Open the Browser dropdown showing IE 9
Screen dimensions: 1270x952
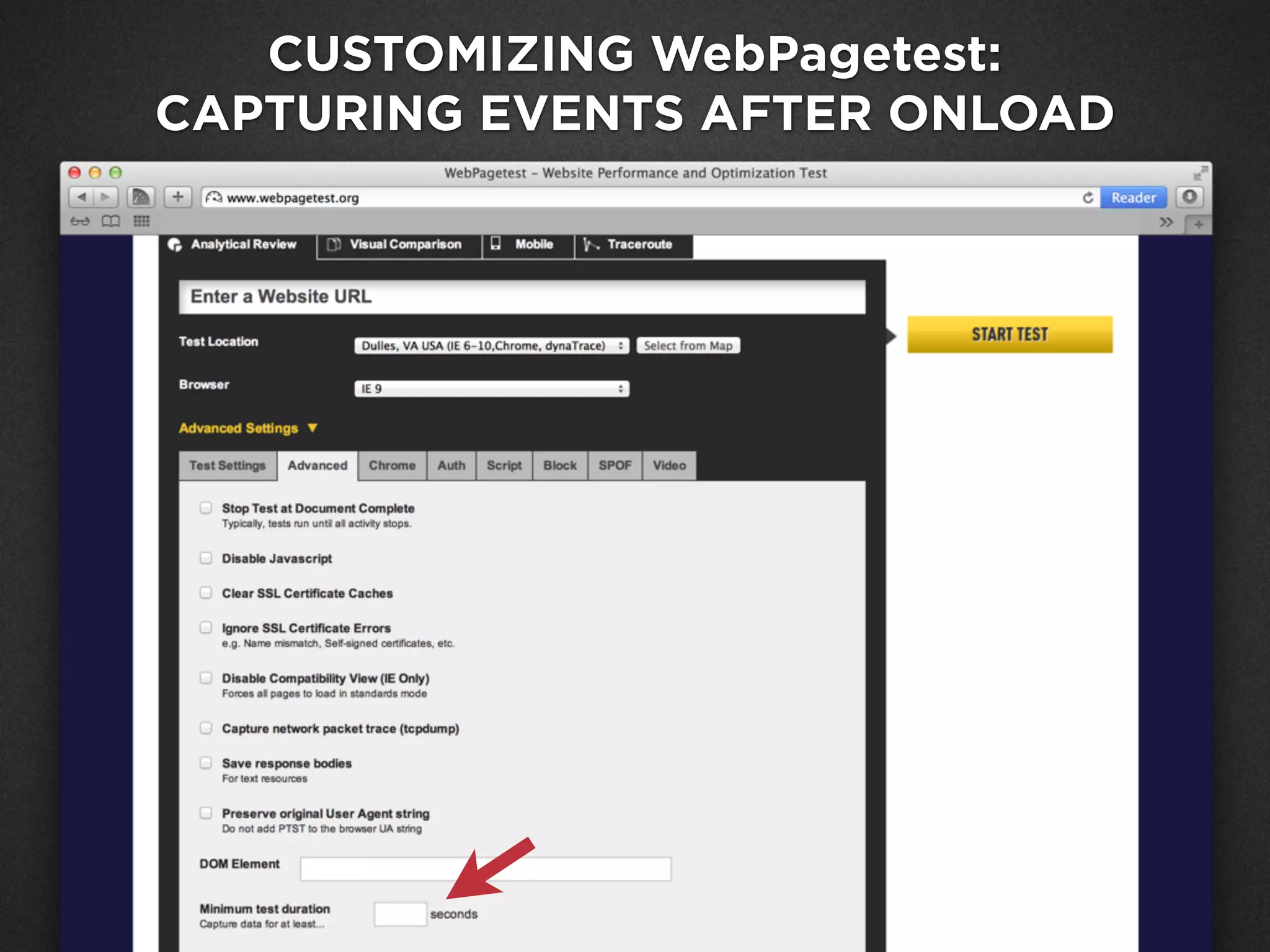[492, 389]
